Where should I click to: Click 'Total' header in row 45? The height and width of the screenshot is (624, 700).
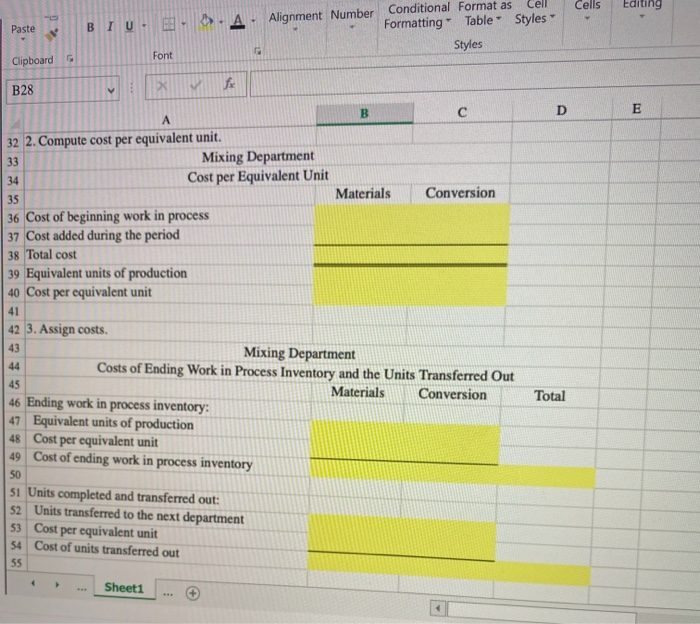pyautogui.click(x=550, y=396)
